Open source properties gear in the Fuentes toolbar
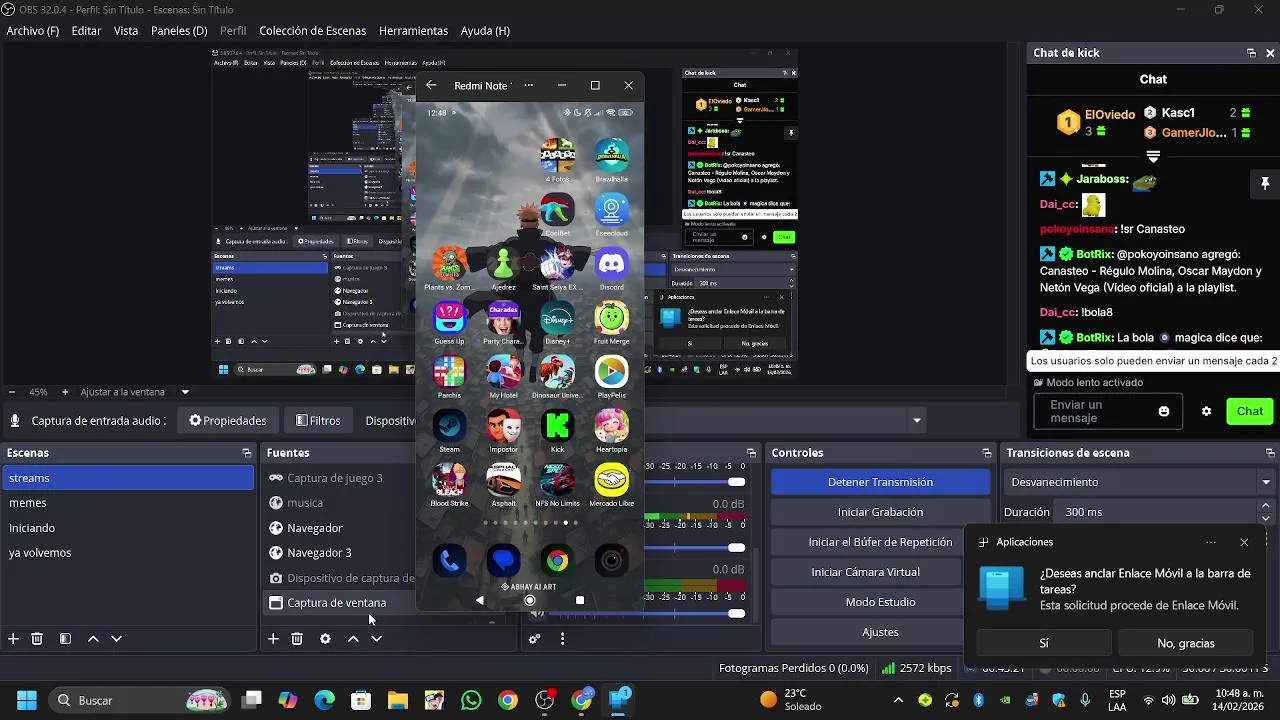1280x720 pixels. 325,639
